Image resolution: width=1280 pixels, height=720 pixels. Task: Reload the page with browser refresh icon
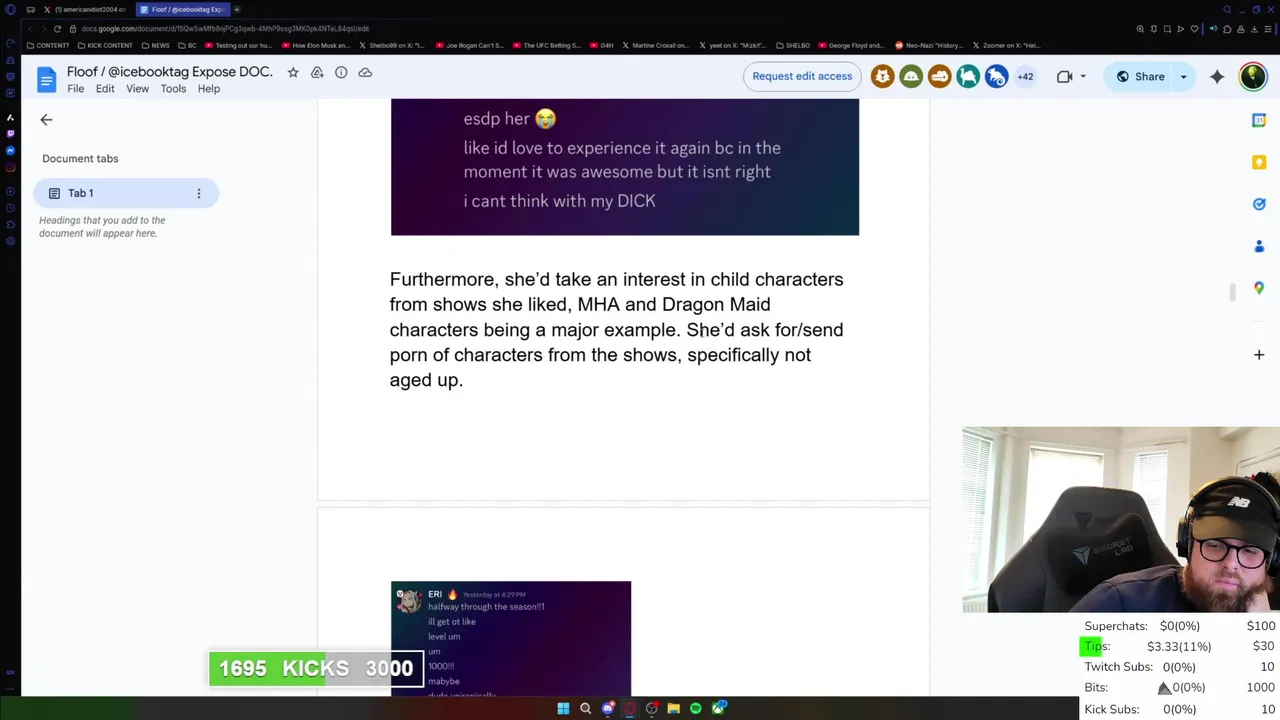(x=57, y=29)
